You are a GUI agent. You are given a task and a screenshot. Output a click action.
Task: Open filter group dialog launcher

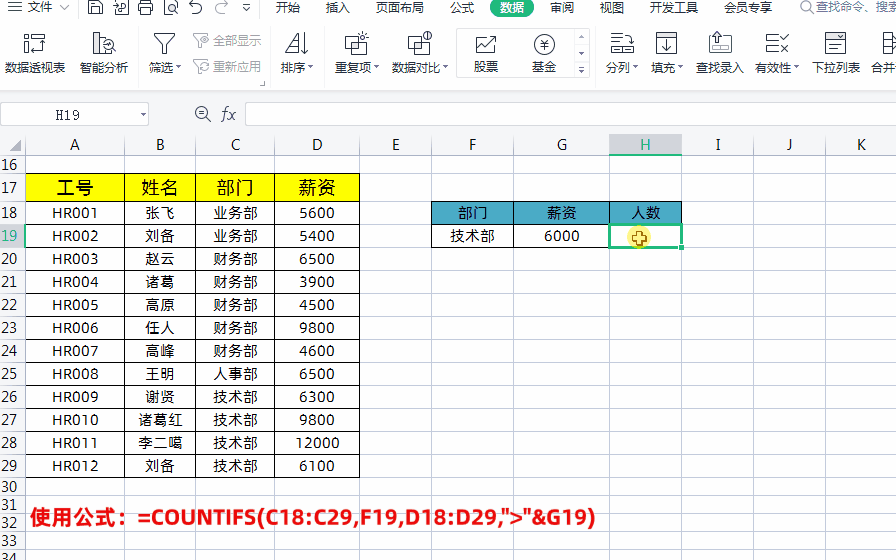(x=263, y=83)
